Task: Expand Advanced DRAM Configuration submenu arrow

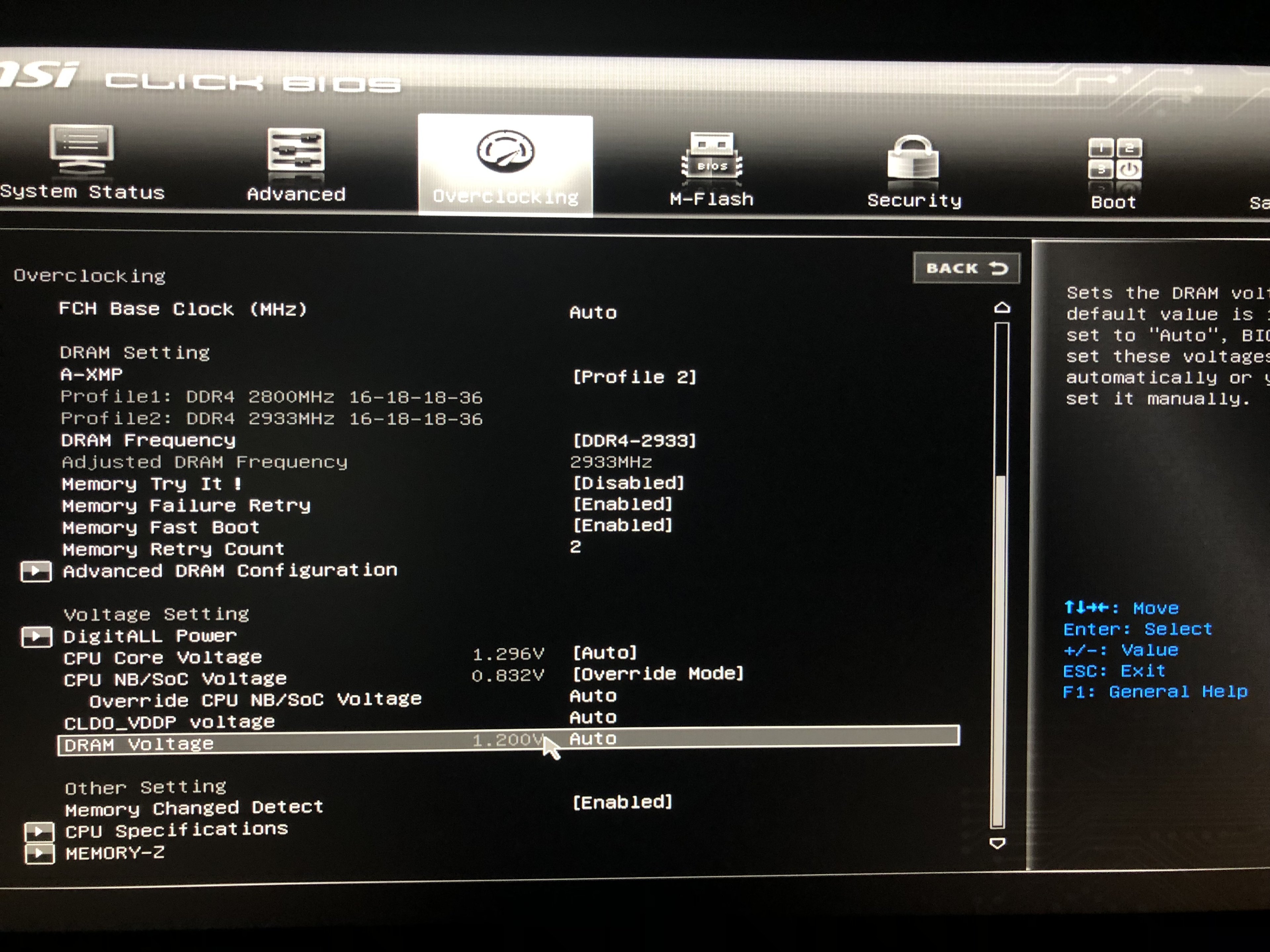Action: click(x=36, y=572)
